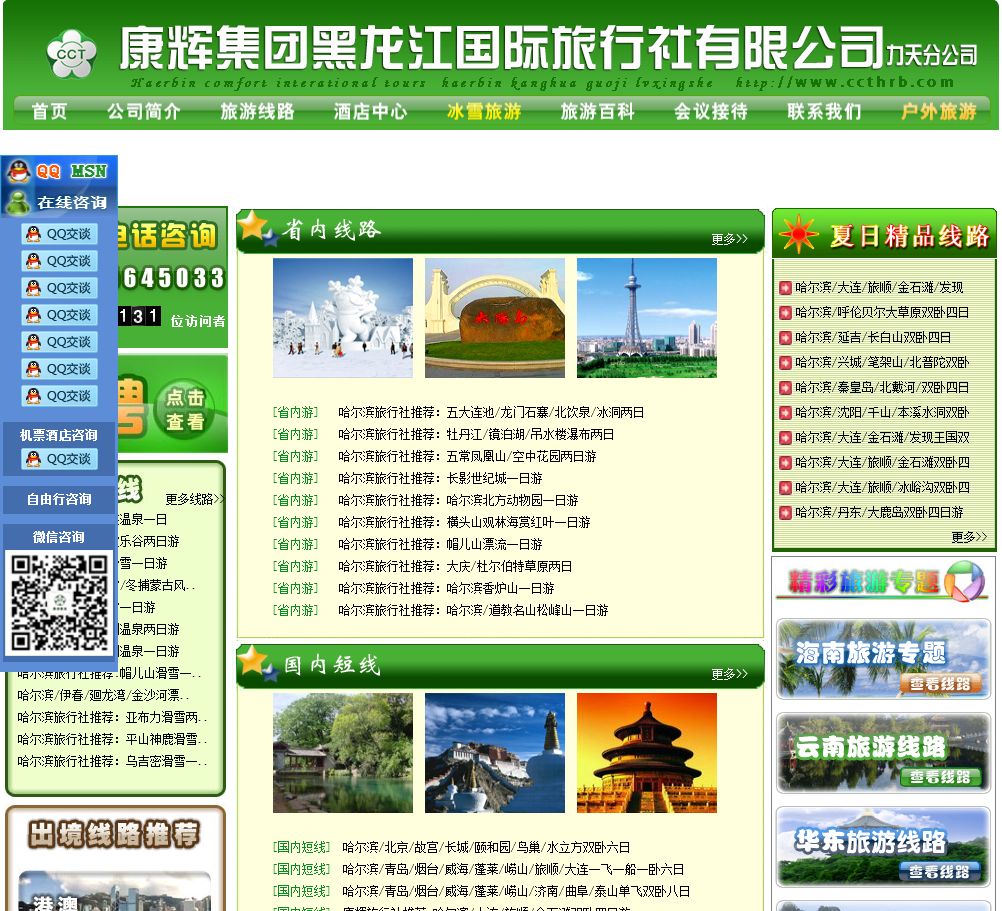Click the red bullet icon beside 哈尔滨/丹东/大鹿岛双卧四日游
Screen dimensions: 1002x911
(x=785, y=512)
